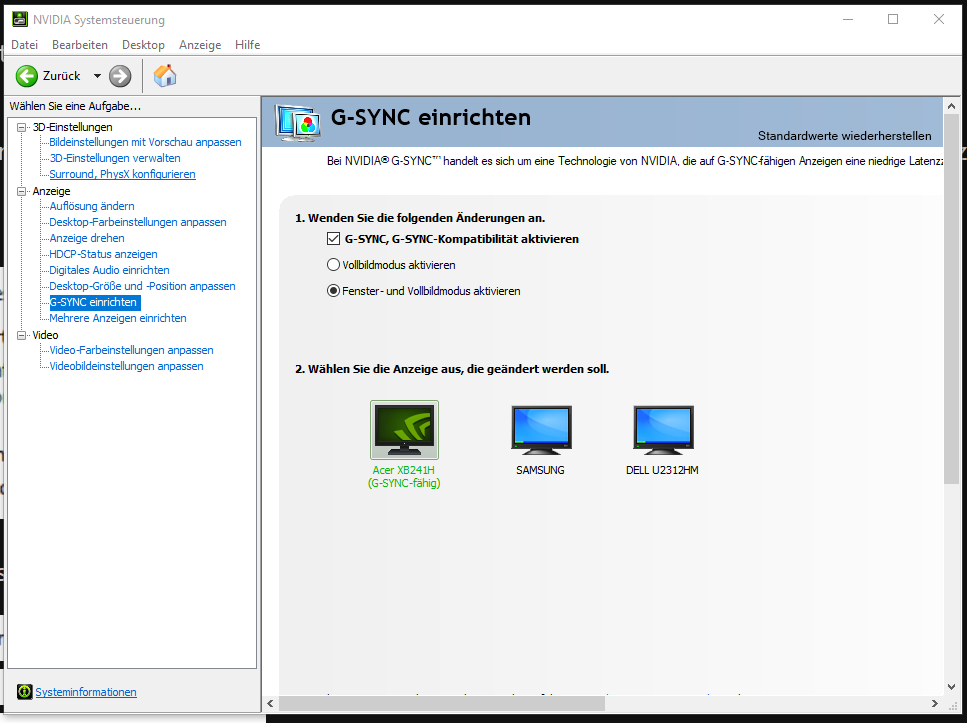The width and height of the screenshot is (967, 723).
Task: Select Vollbildmodus aktivieren radio button
Action: 333,265
